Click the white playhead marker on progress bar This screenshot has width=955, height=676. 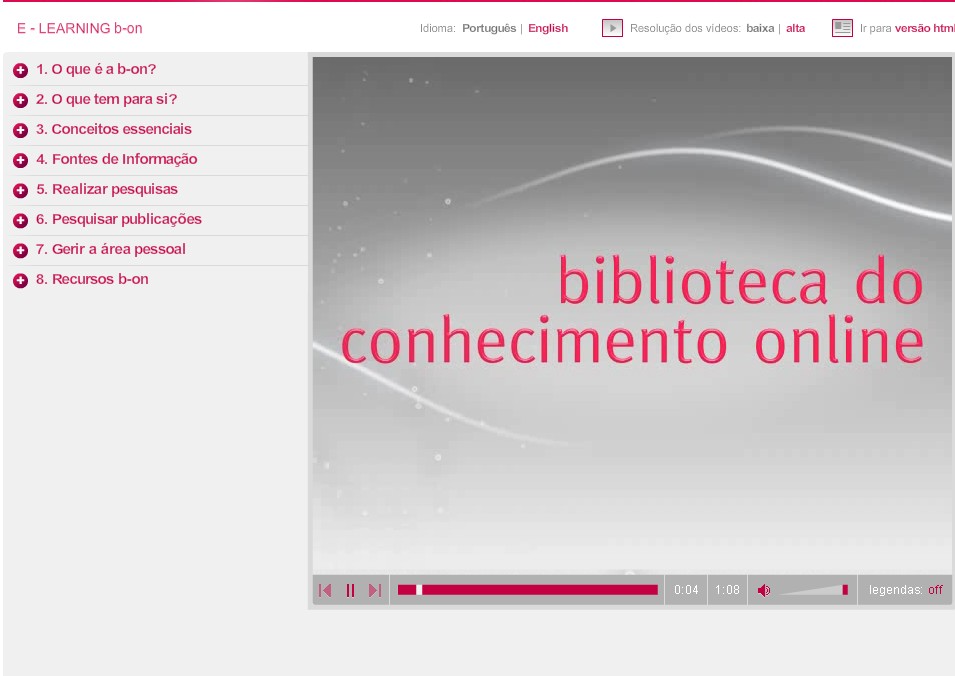click(419, 590)
